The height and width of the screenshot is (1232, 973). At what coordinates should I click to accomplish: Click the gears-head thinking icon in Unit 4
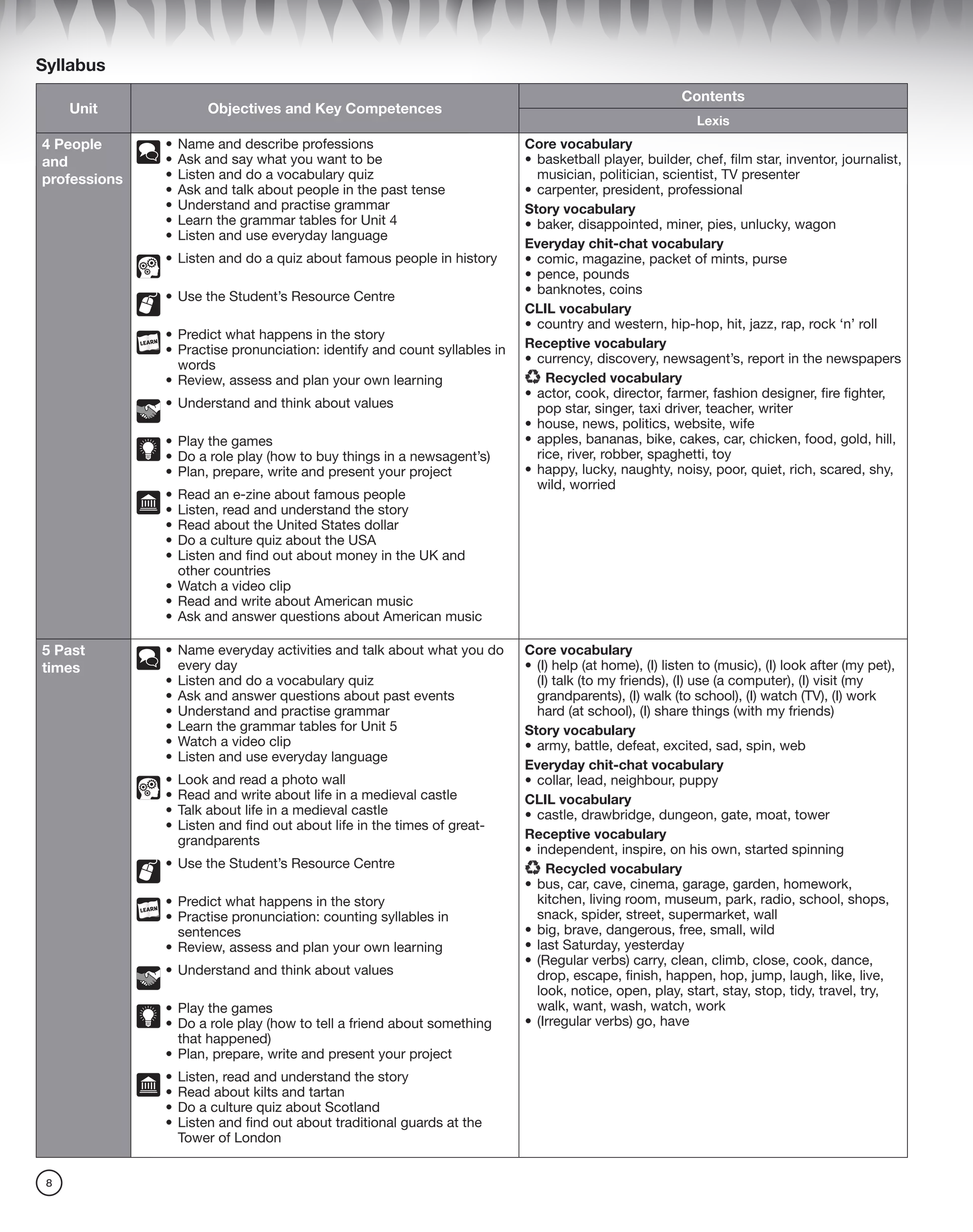tap(149, 267)
